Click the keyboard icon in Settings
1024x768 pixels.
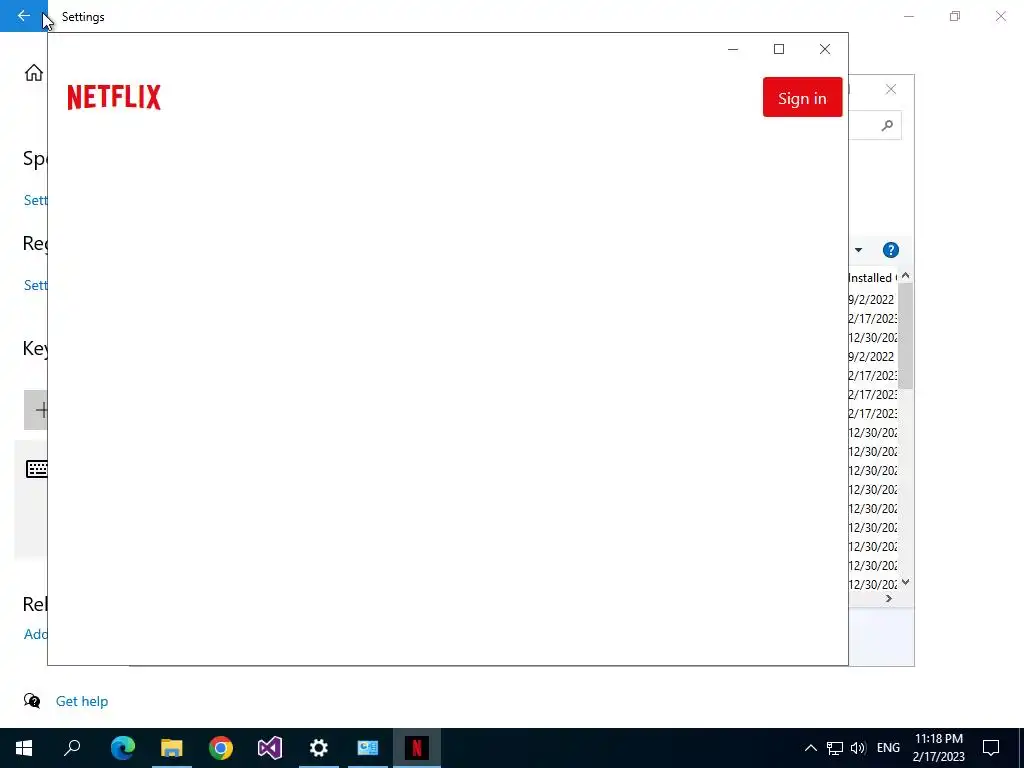pyautogui.click(x=37, y=468)
